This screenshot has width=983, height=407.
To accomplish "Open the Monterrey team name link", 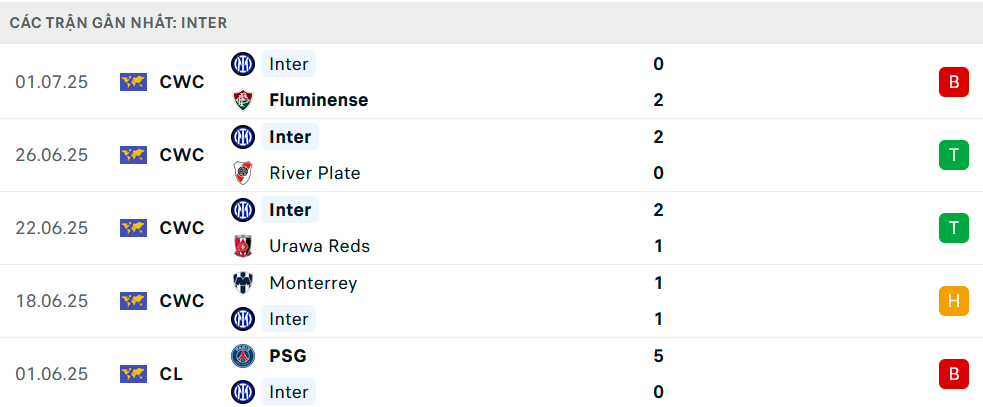I will tap(313, 283).
